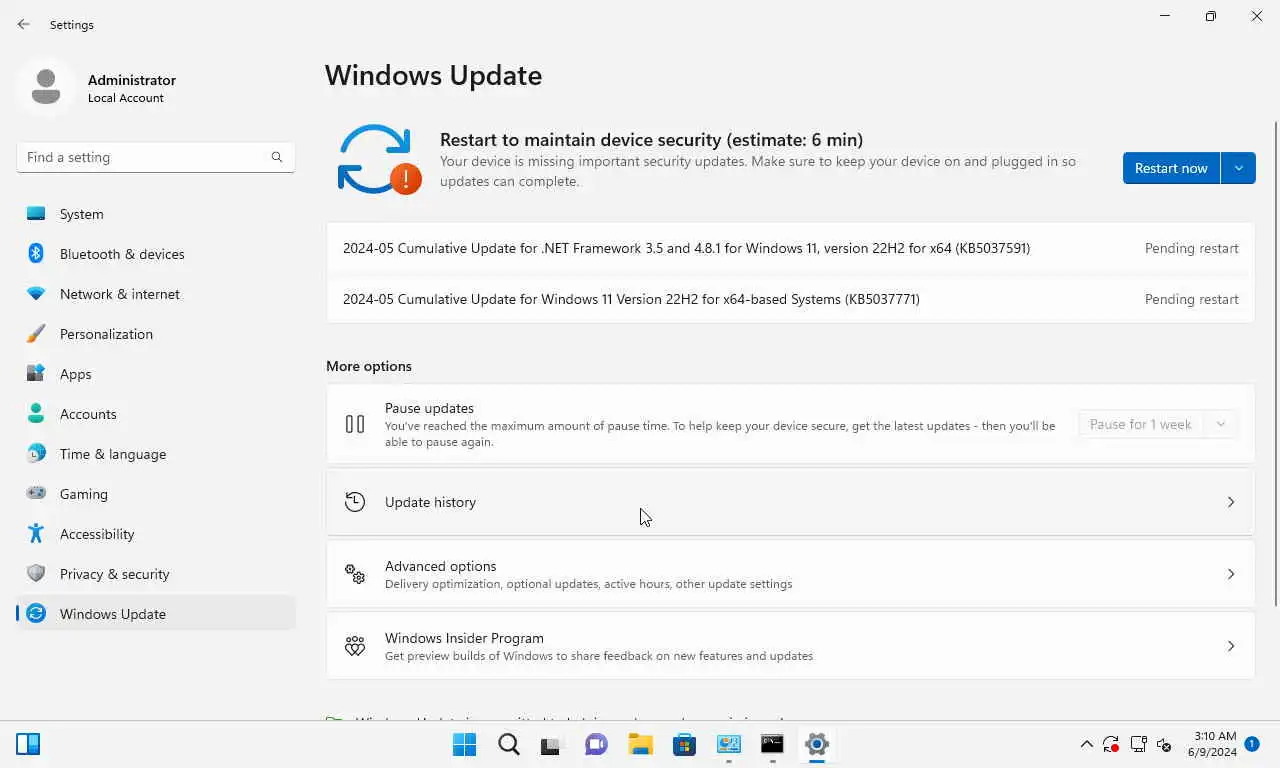Open the Pause for 1 week dropdown
1280x768 pixels.
coord(1221,424)
